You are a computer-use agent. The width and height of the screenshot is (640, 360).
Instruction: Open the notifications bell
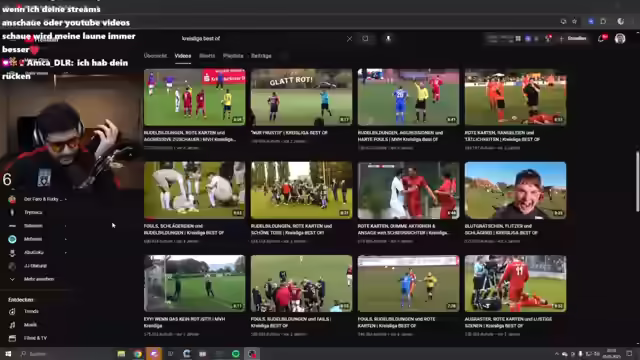[x=601, y=38]
